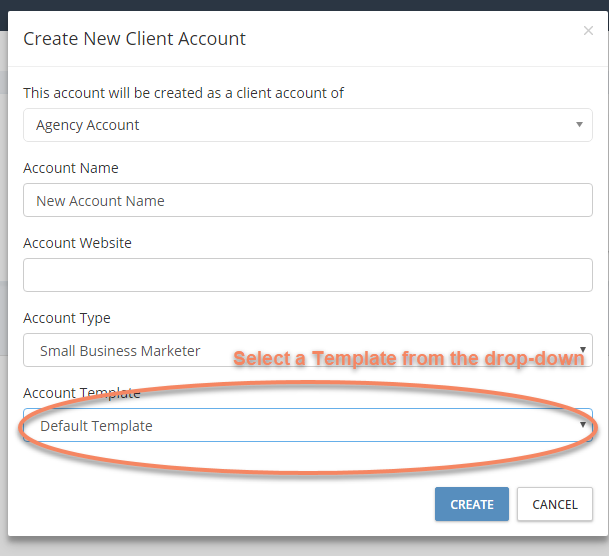Open the Default Template dropdown
Image resolution: width=609 pixels, height=556 pixels.
click(308, 425)
